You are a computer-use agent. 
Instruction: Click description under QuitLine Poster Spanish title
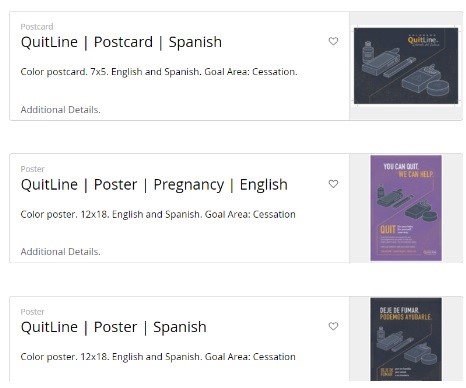click(158, 357)
